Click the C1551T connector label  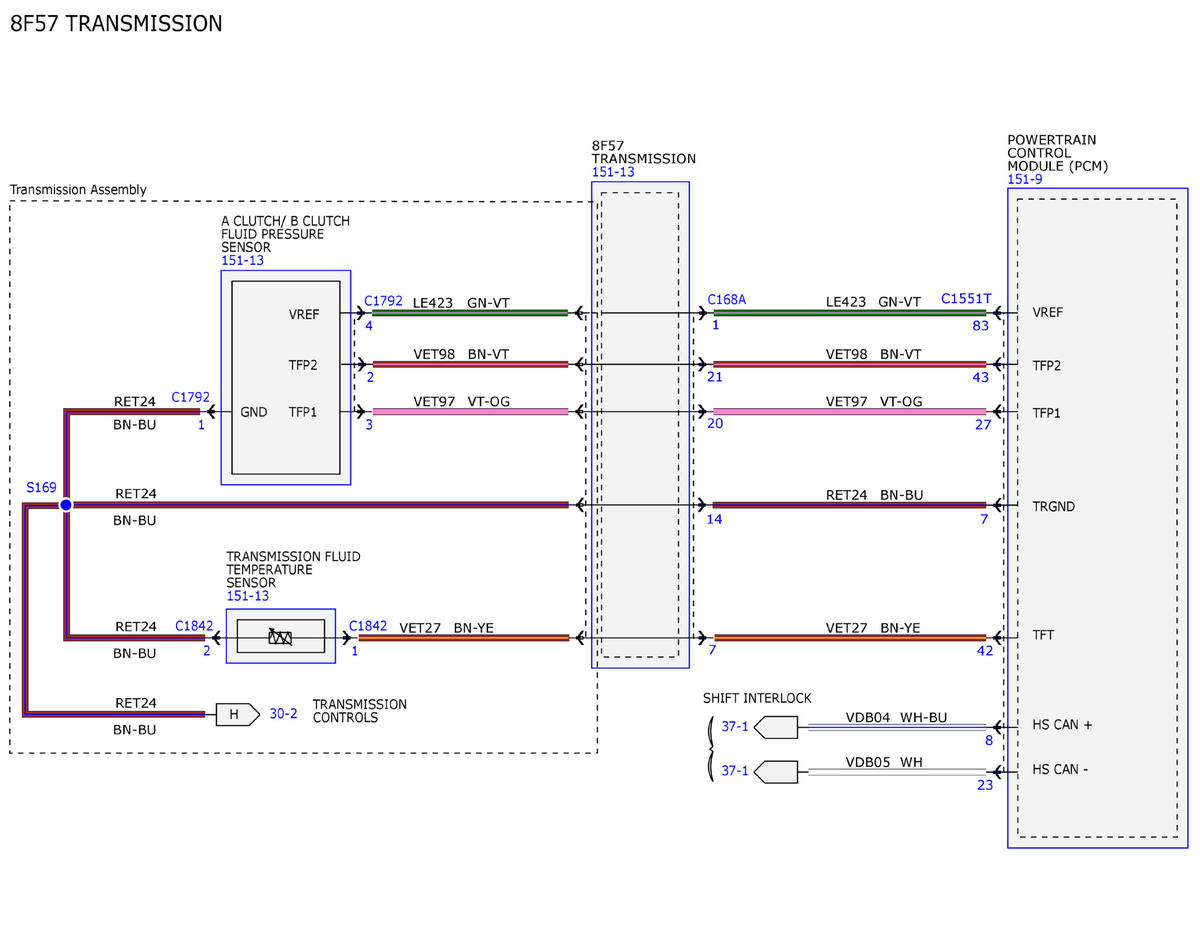click(x=966, y=299)
